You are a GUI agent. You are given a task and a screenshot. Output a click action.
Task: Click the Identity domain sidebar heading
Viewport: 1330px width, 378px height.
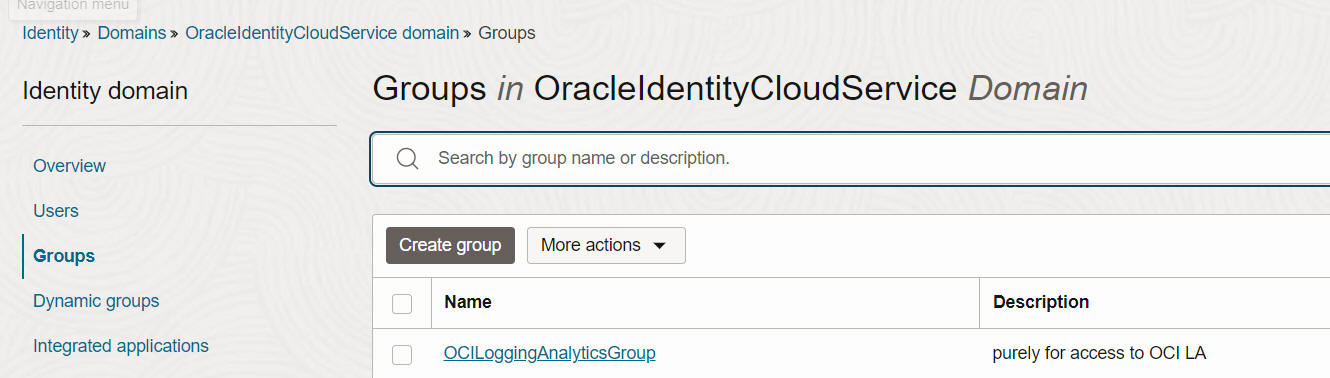(105, 91)
